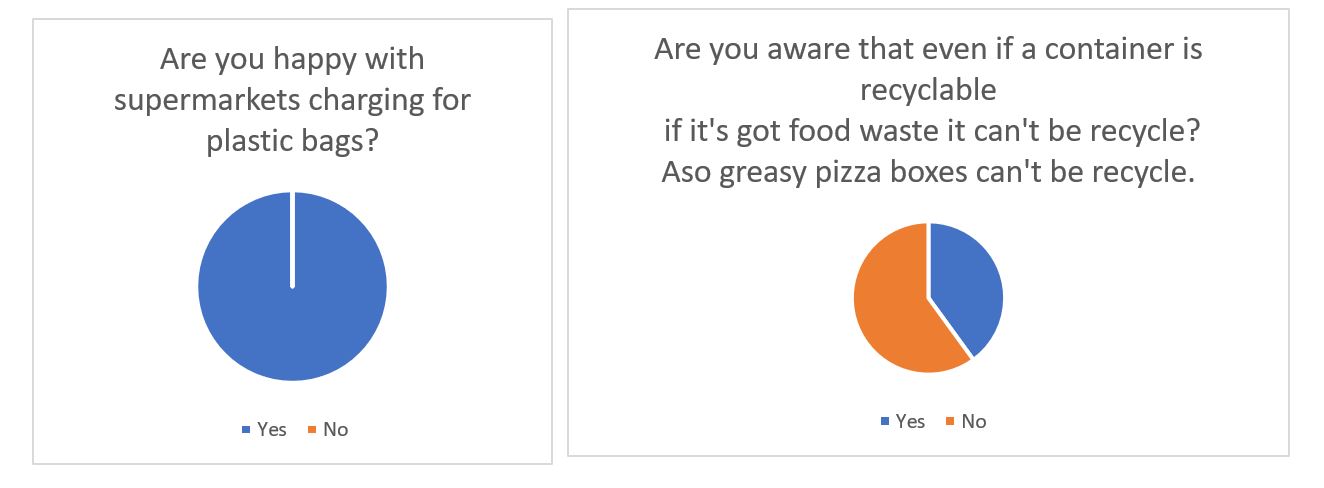This screenshot has height=488, width=1324.
Task: Click blue Yes legend swatch in plastic bags chart
Action: (x=245, y=430)
